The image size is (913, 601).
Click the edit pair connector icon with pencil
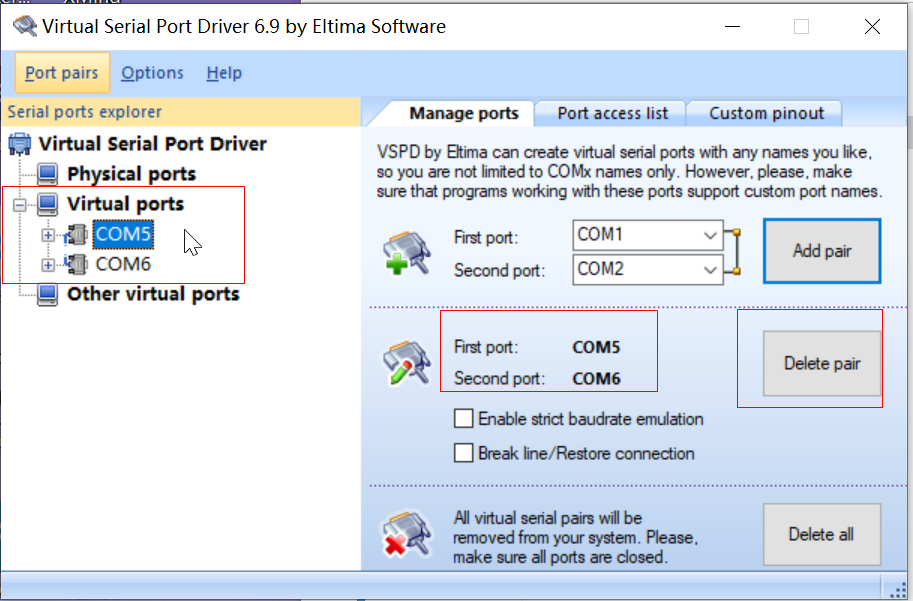click(x=406, y=363)
